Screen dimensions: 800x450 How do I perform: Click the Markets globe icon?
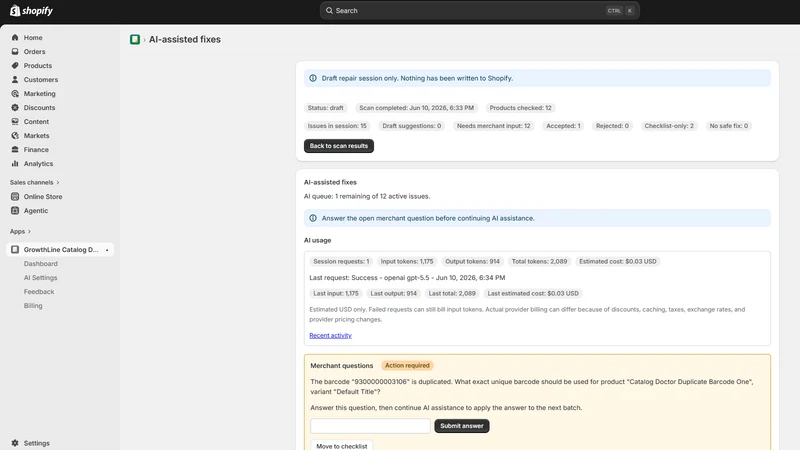pyautogui.click(x=15, y=136)
